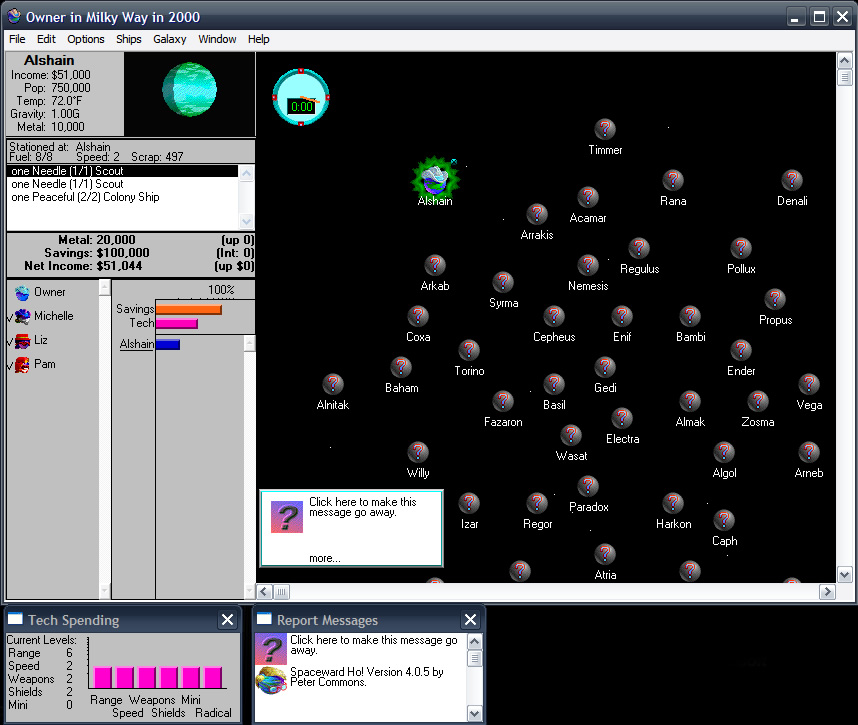Viewport: 858px width, 725px height.
Task: Select the Paradox planet icon
Action: tap(588, 486)
